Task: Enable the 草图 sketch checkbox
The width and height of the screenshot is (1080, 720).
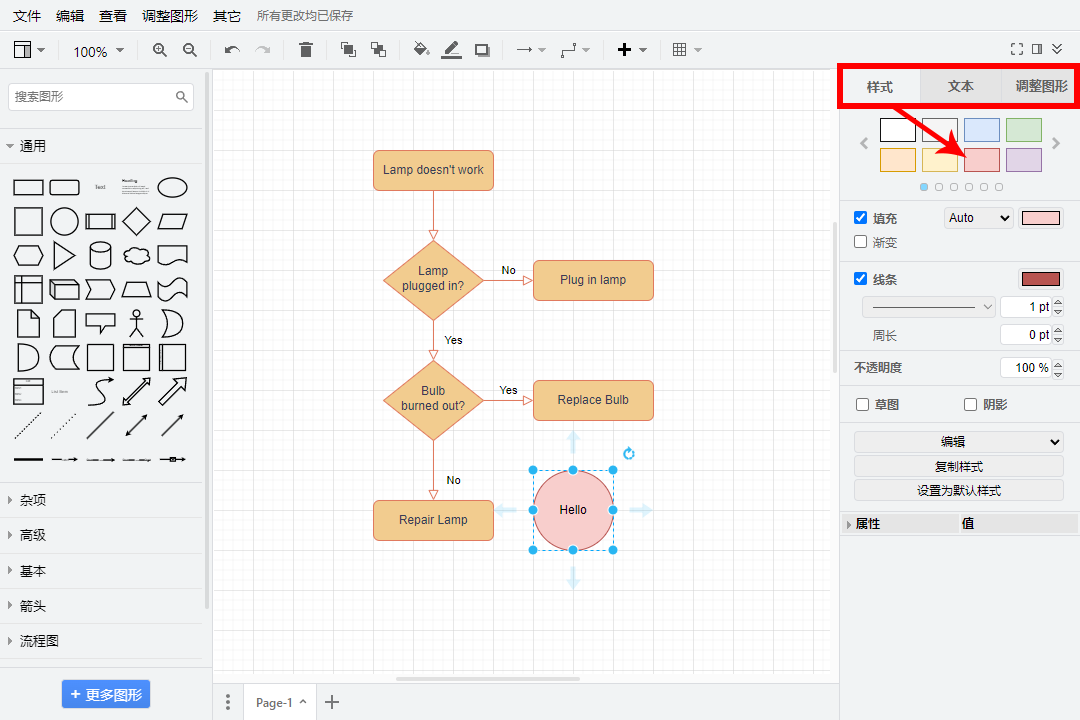Action: click(x=862, y=404)
